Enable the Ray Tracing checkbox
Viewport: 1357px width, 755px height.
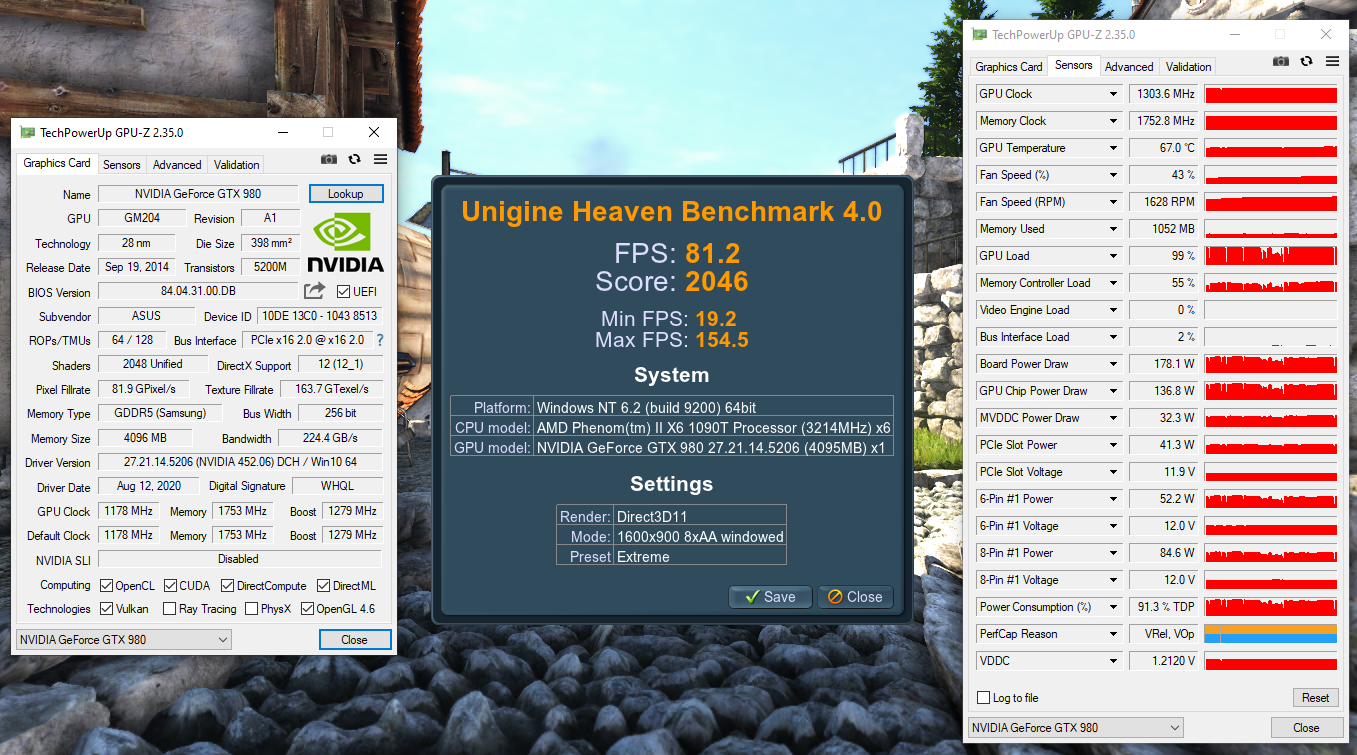[x=171, y=608]
